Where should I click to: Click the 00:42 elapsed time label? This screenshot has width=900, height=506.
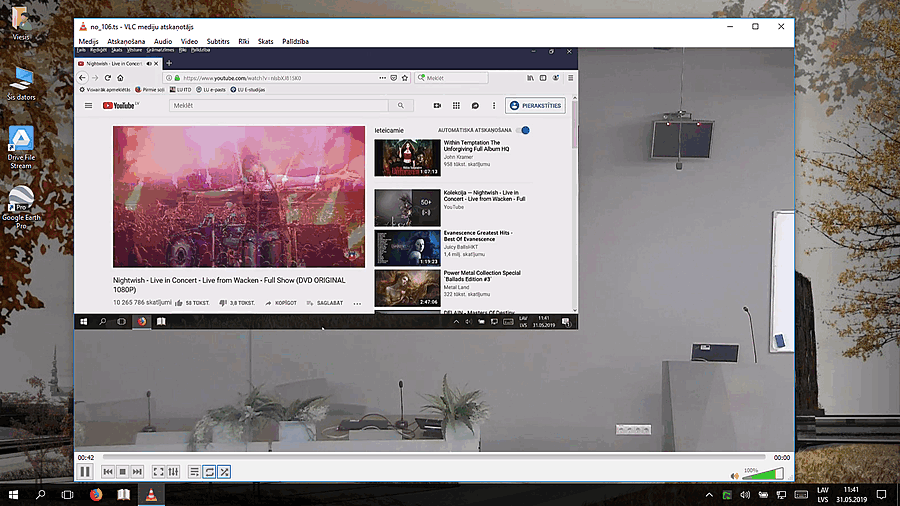point(86,457)
